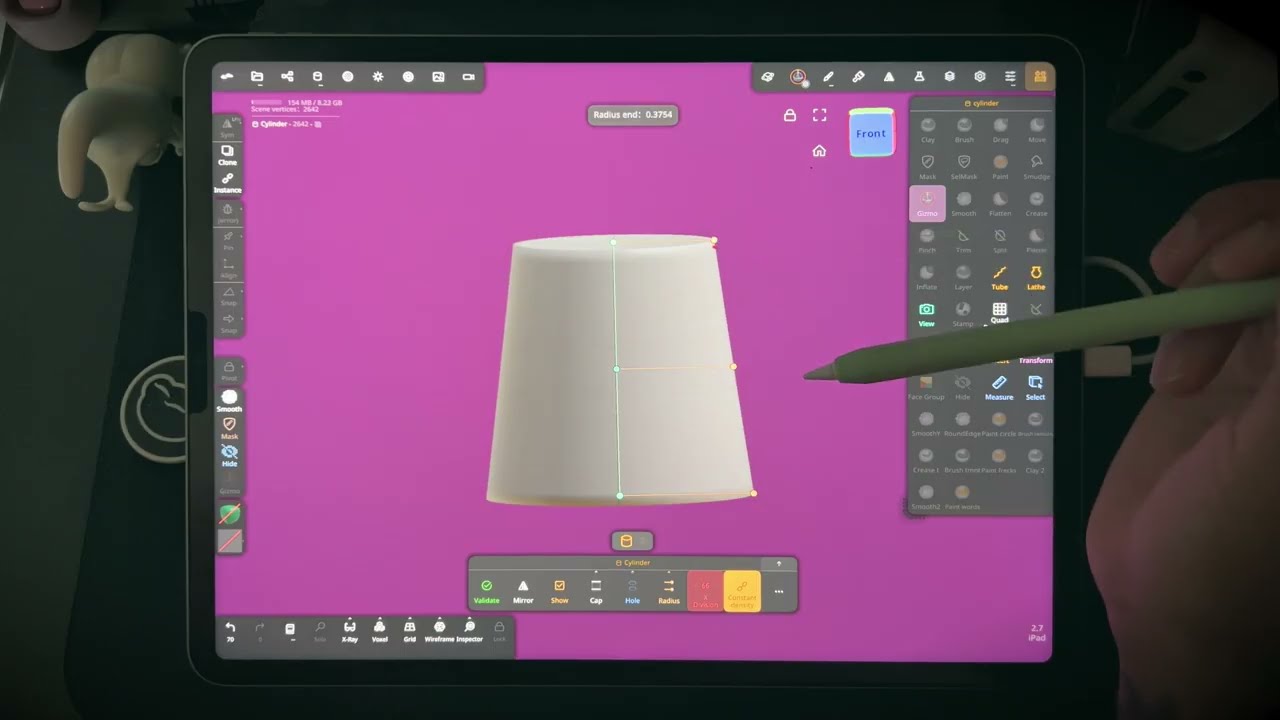Viewport: 1280px width, 720px height.
Task: Toggle the Sym symmetry button
Action: click(228, 127)
